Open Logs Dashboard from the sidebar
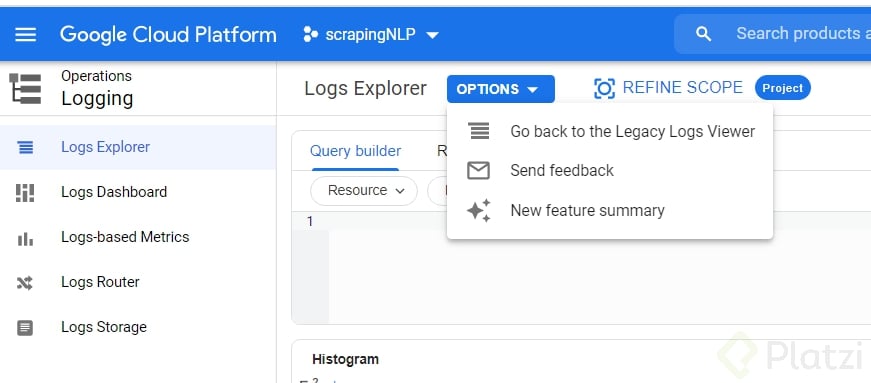Screen dimensions: 871x383 tap(138, 192)
